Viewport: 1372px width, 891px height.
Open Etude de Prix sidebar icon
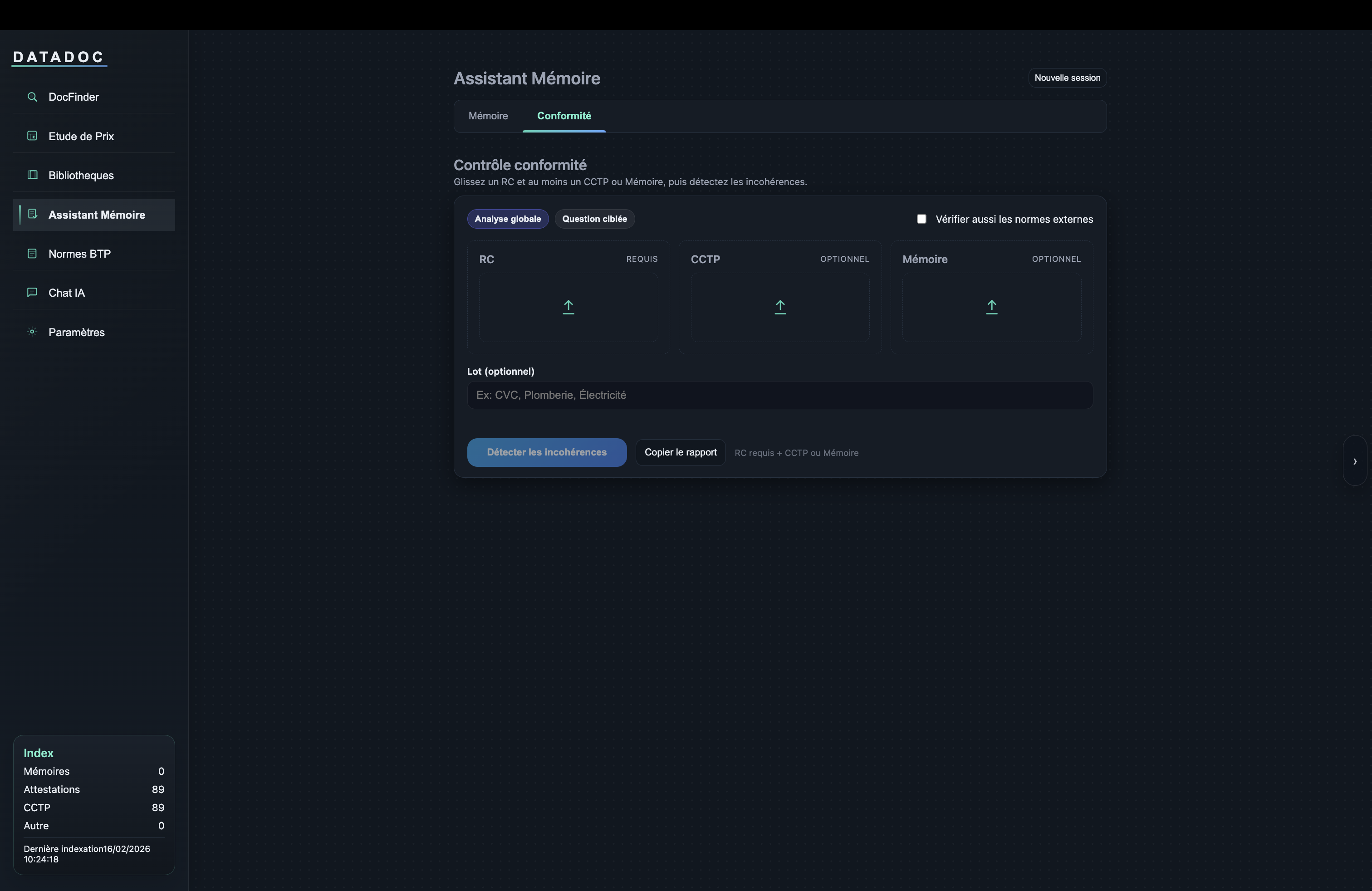point(32,136)
